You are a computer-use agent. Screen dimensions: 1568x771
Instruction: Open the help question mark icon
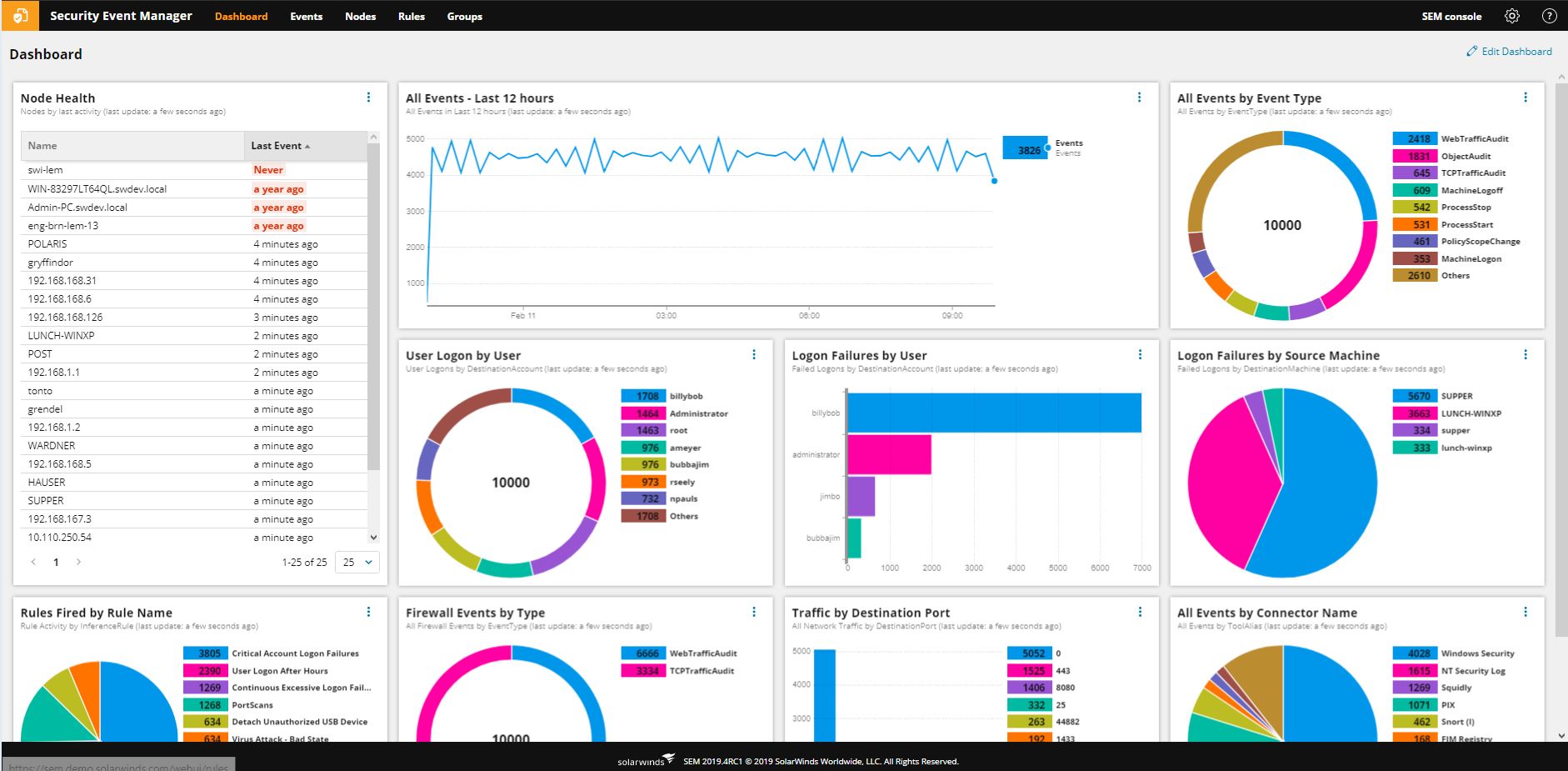(x=1549, y=16)
